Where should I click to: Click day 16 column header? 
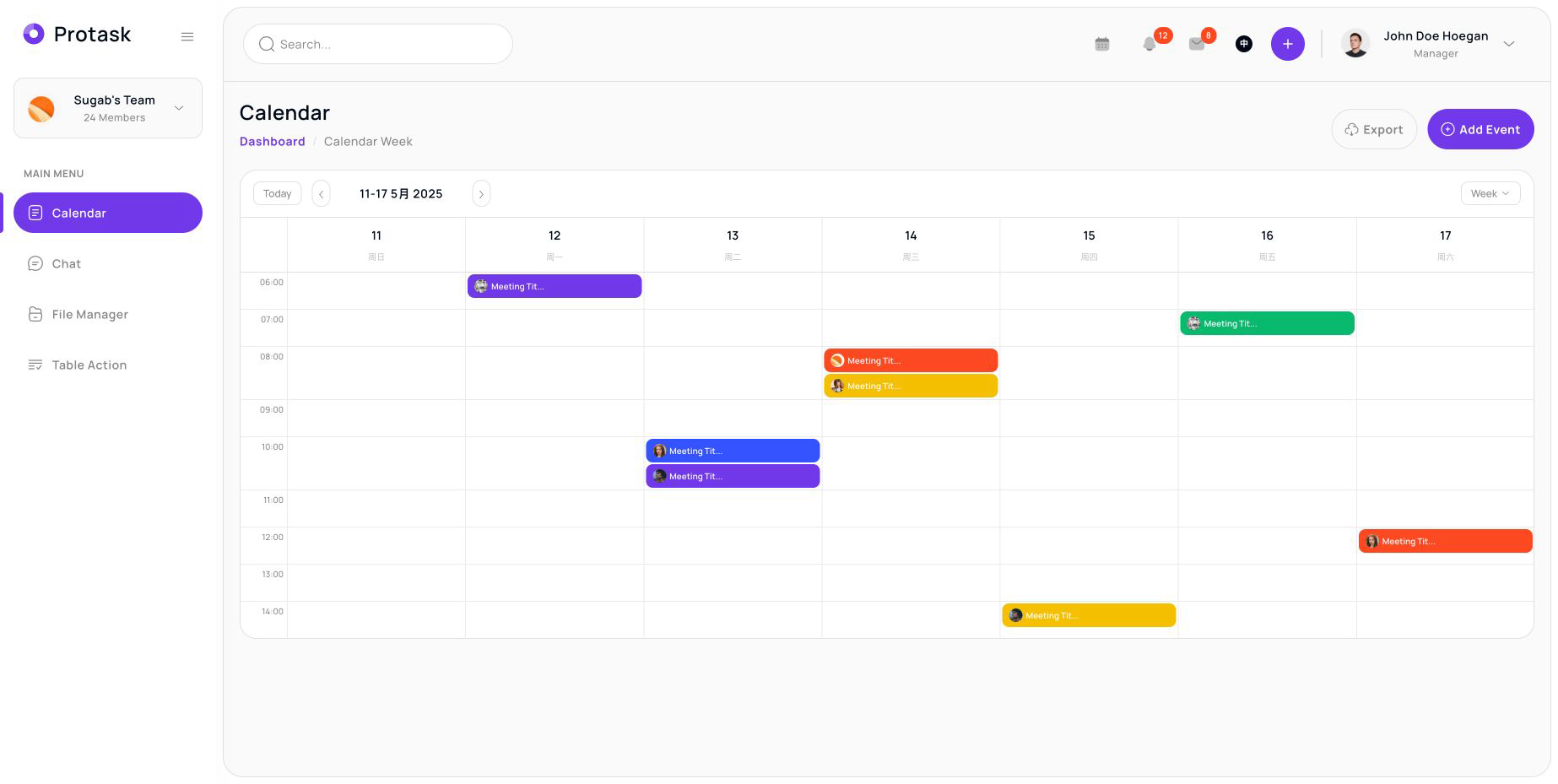pos(1267,245)
